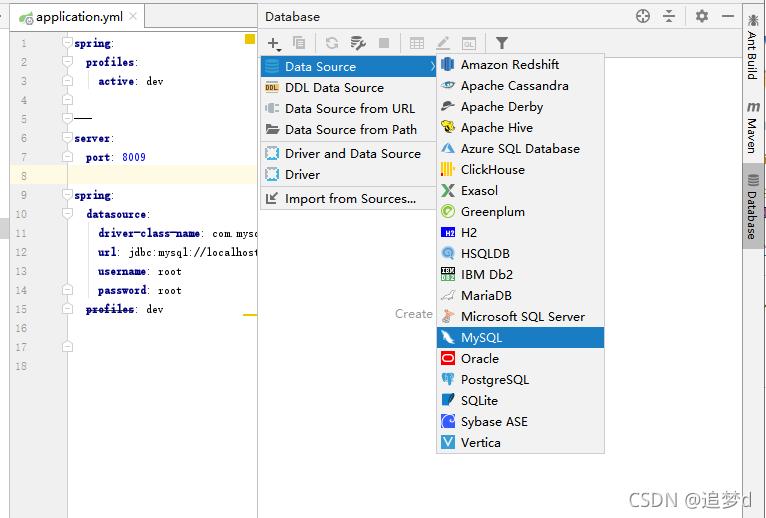Click the password key on line 14
Viewport: 766px width, 518px height.
[122, 290]
